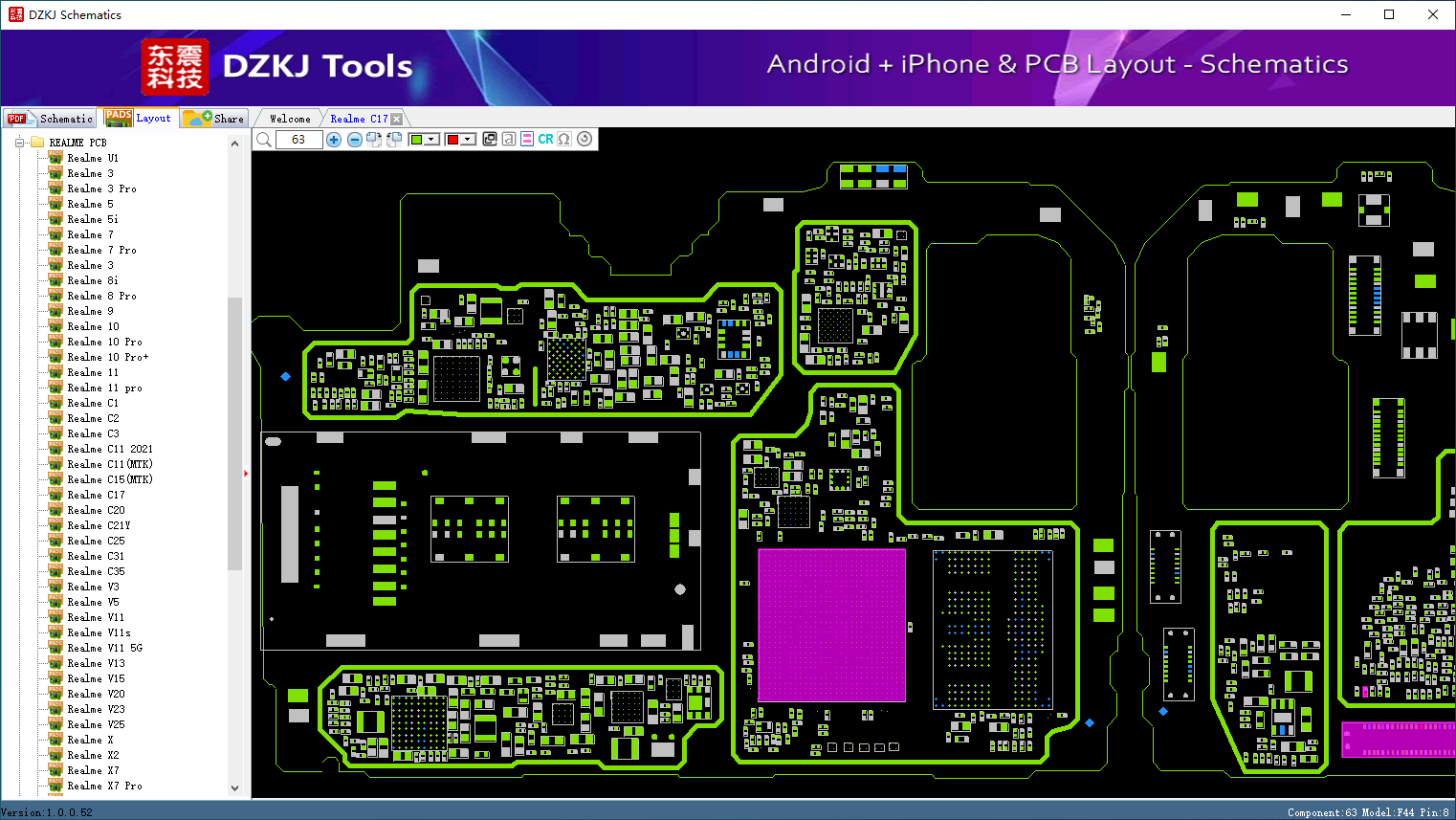Viewport: 1456px width, 820px height.
Task: Click the PADS icon beside Realme C25
Action: click(55, 541)
